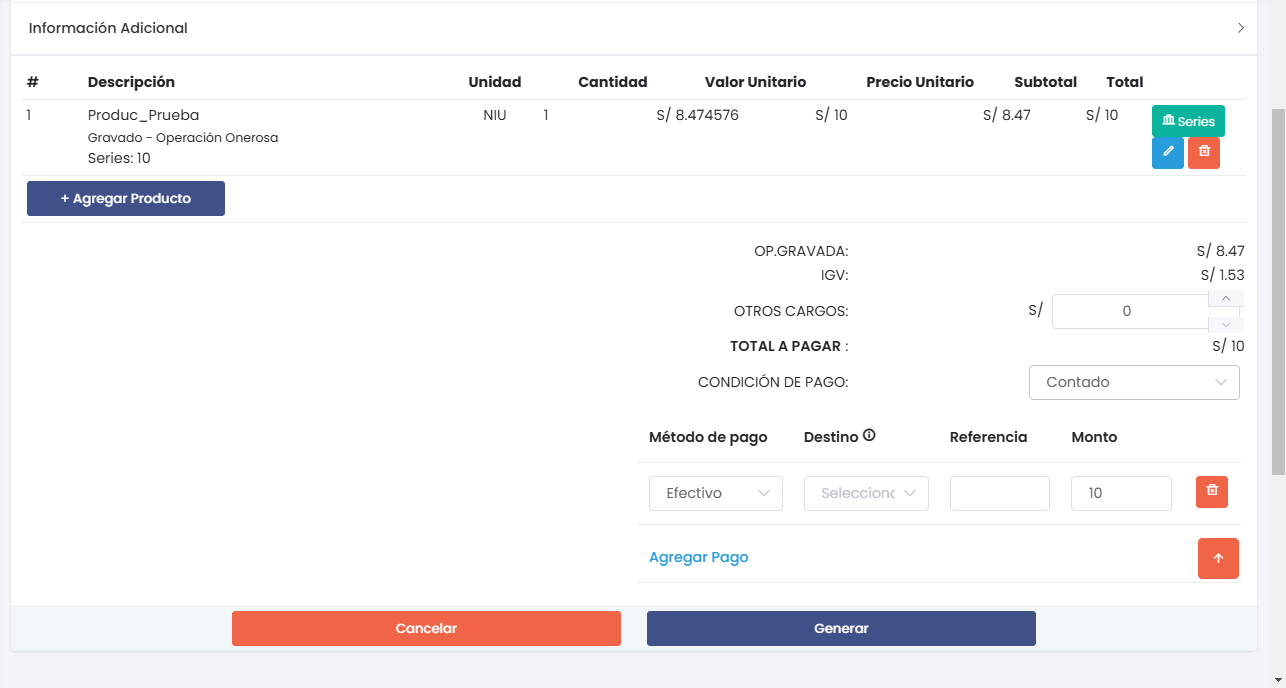The width and height of the screenshot is (1286, 688).
Task: Click the scroll-to-top arrow button
Action: 1218,558
